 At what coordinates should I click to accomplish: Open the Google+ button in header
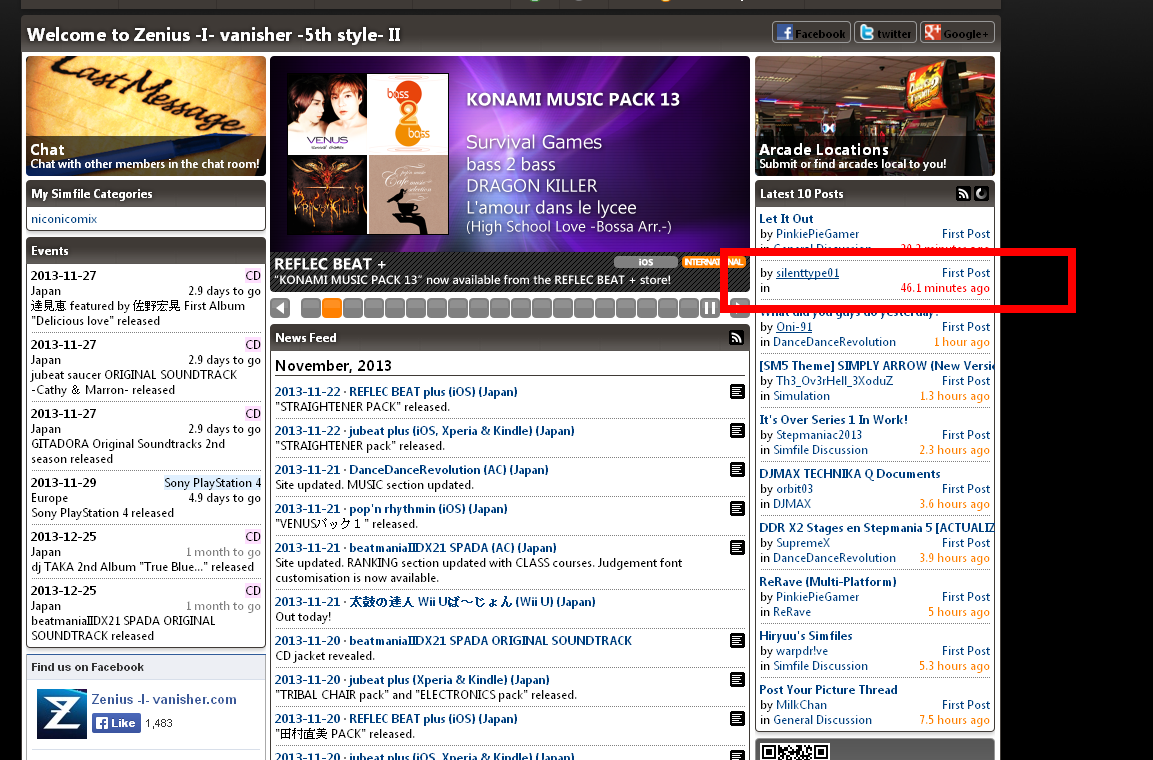[957, 33]
